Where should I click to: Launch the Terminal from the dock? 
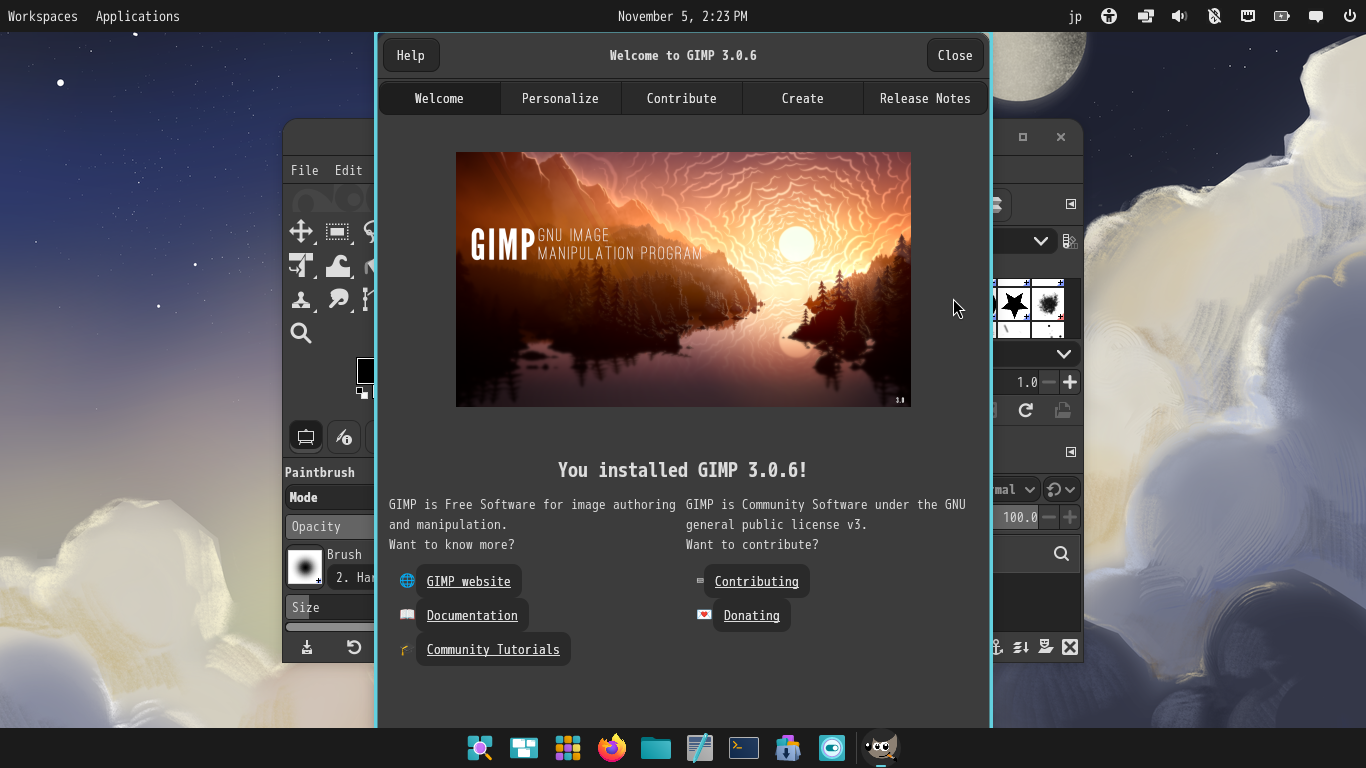pyautogui.click(x=744, y=748)
